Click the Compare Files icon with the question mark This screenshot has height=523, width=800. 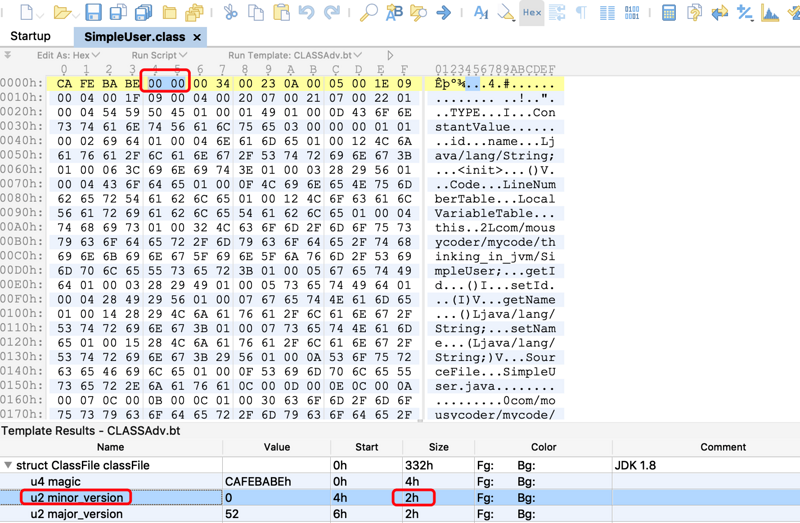pos(694,12)
